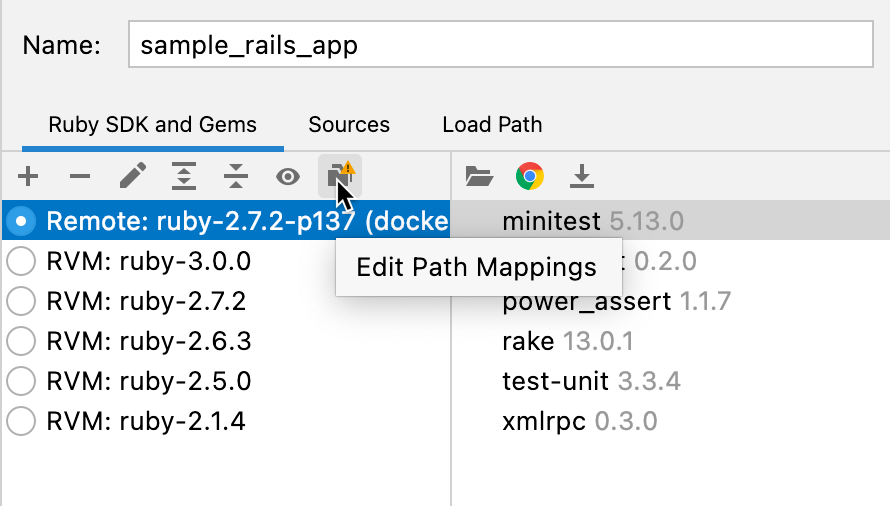Remove selected SDK with minus icon
The height and width of the screenshot is (506, 890).
coord(80,177)
